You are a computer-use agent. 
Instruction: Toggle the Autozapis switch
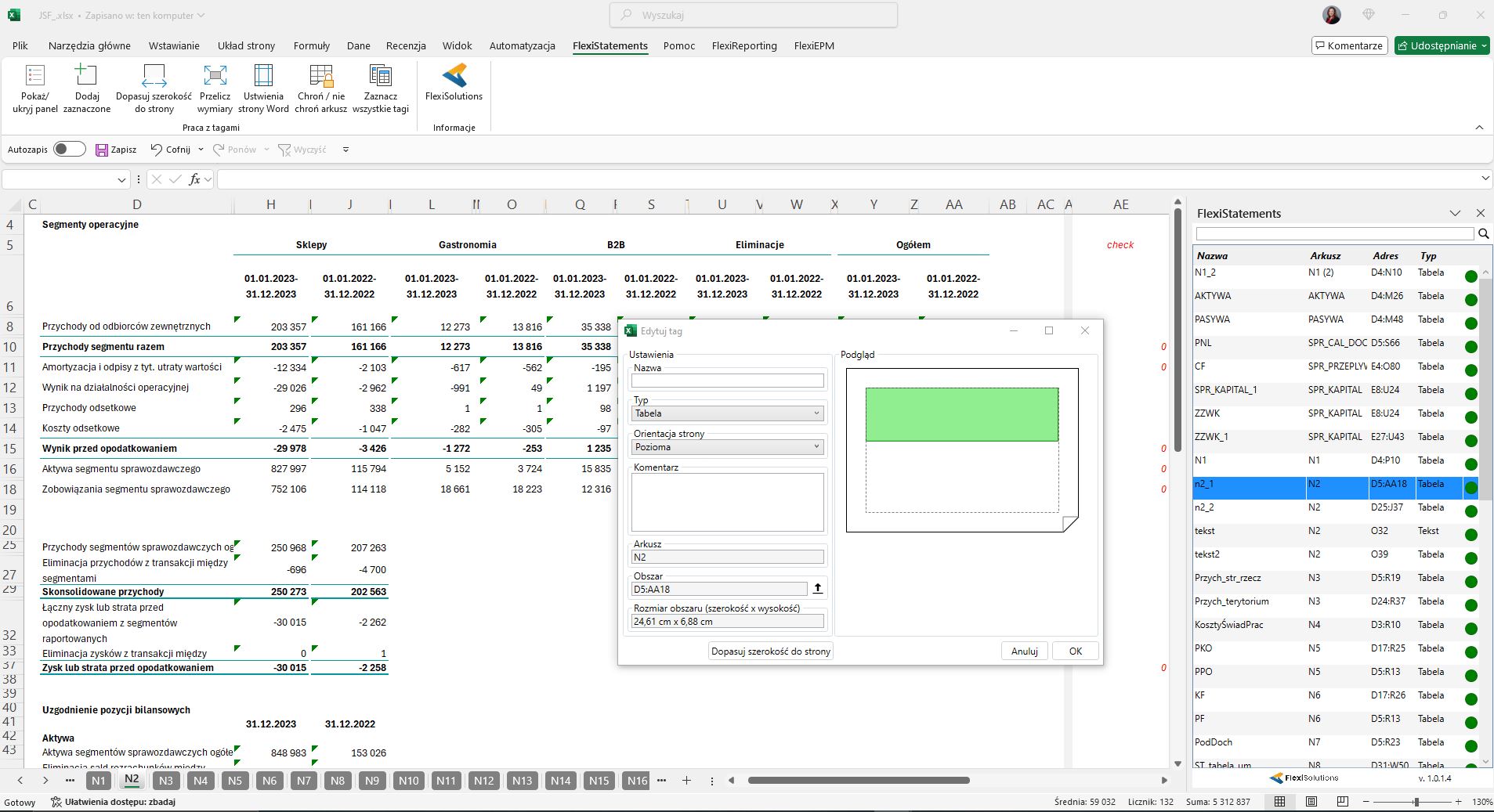coord(70,150)
